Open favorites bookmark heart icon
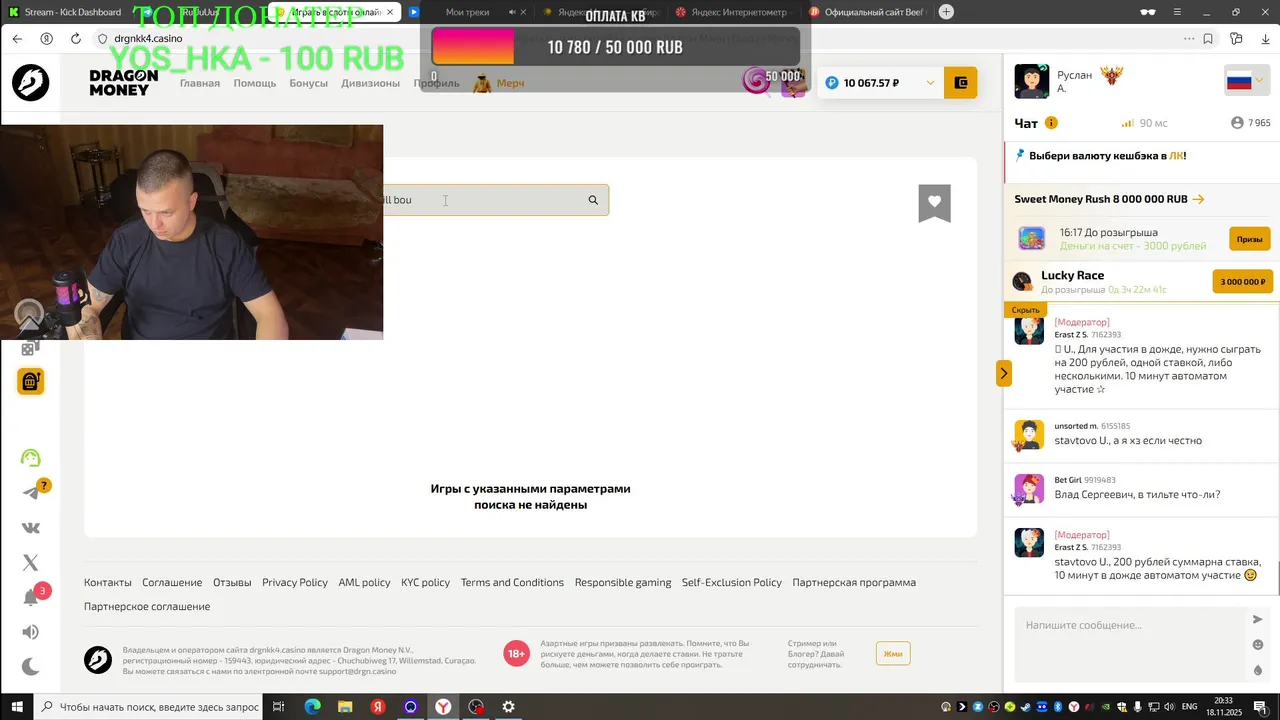1280x720 pixels. pyautogui.click(x=934, y=203)
